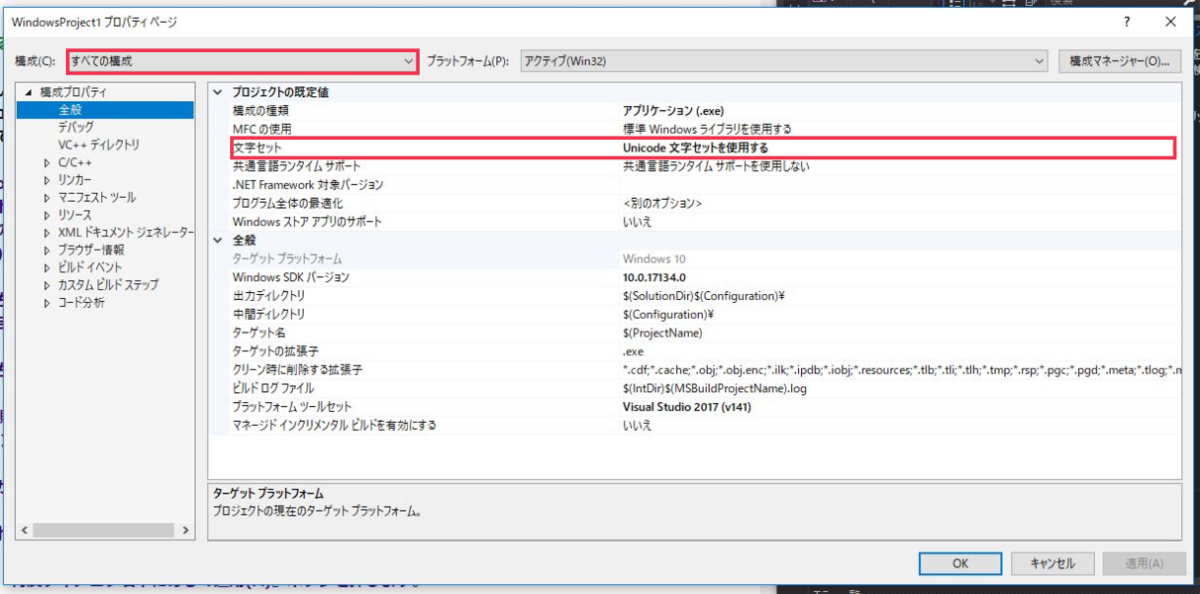This screenshot has height=594, width=1200.
Task: Click the 構成マネージャー(O)... button
Action: (1119, 61)
